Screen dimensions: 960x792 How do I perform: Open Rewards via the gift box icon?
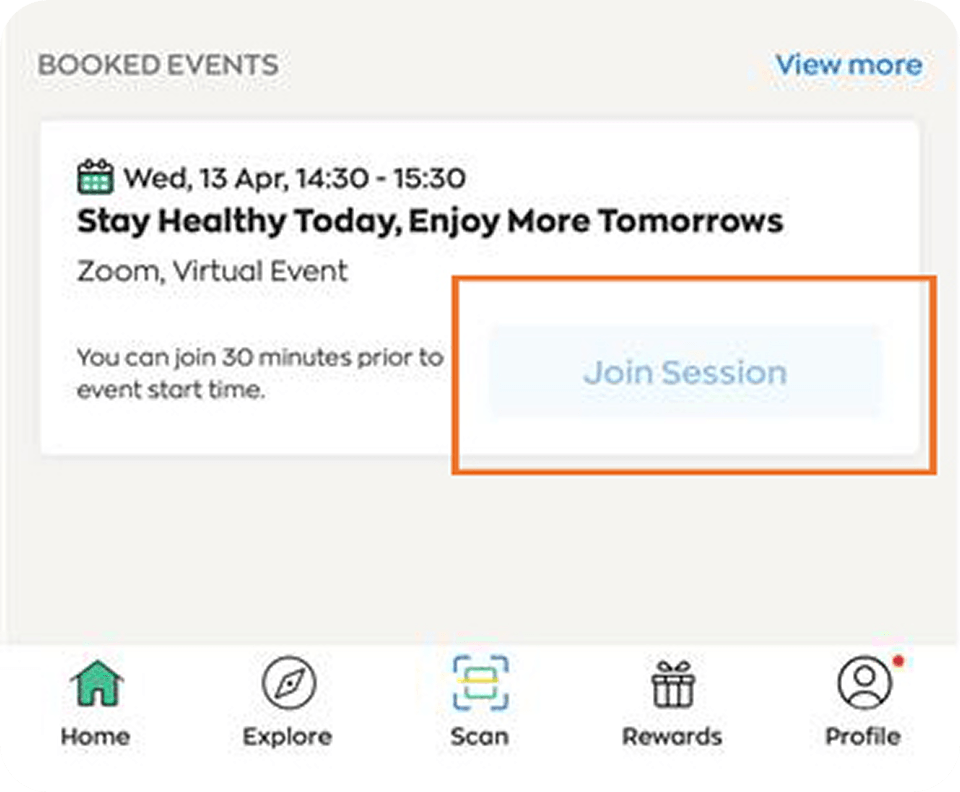[x=672, y=684]
